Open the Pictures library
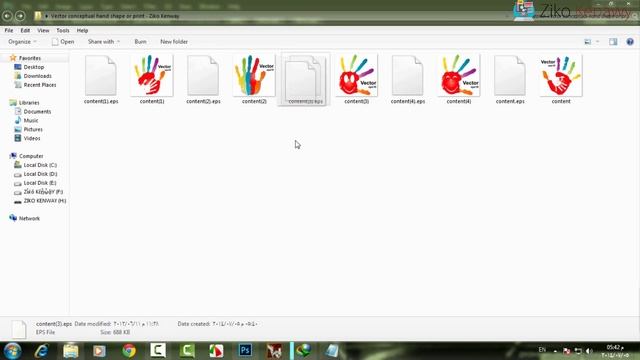The height and width of the screenshot is (360, 640). (33, 129)
